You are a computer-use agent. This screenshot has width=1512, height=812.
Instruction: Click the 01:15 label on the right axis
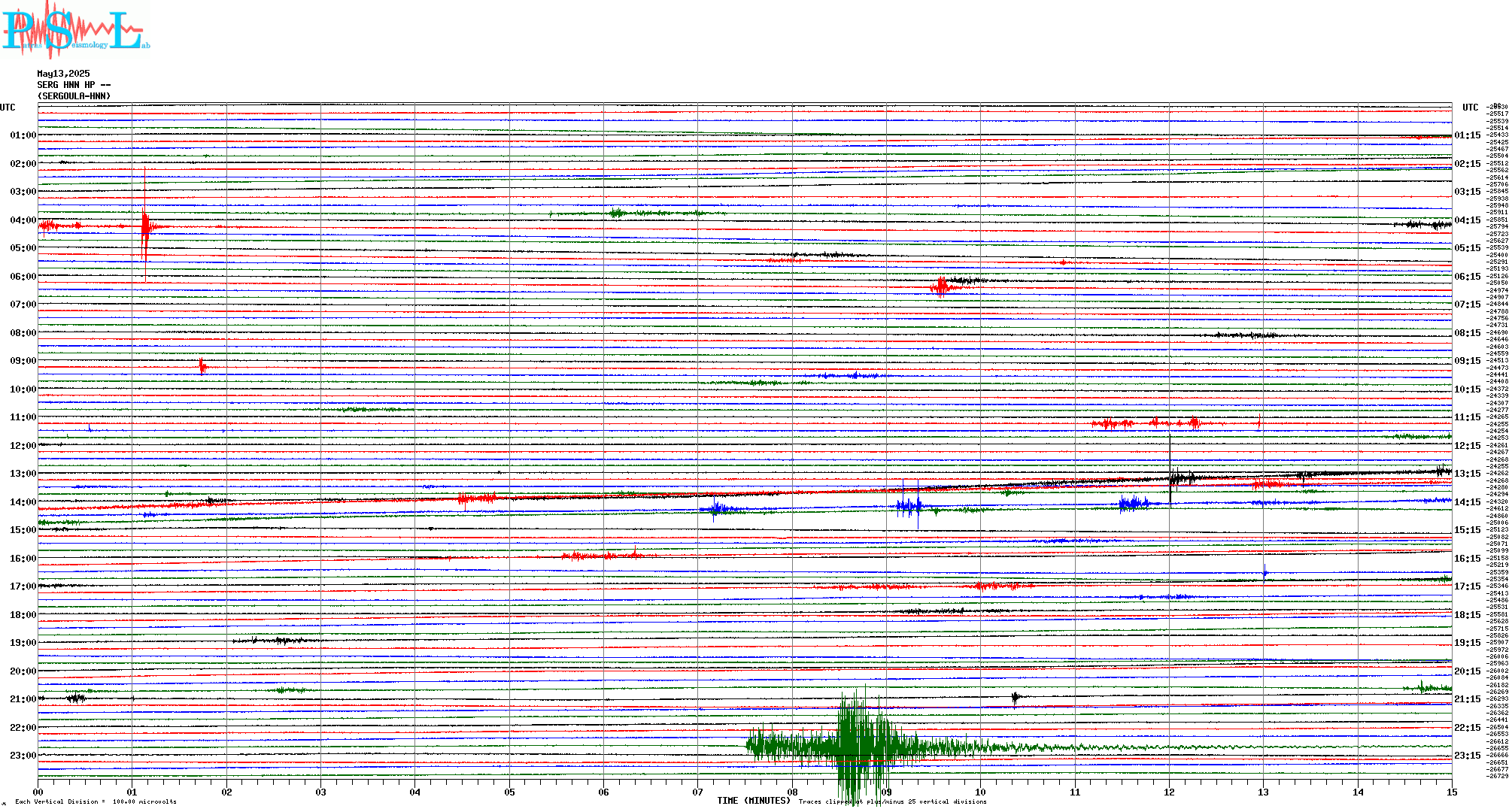point(1468,135)
